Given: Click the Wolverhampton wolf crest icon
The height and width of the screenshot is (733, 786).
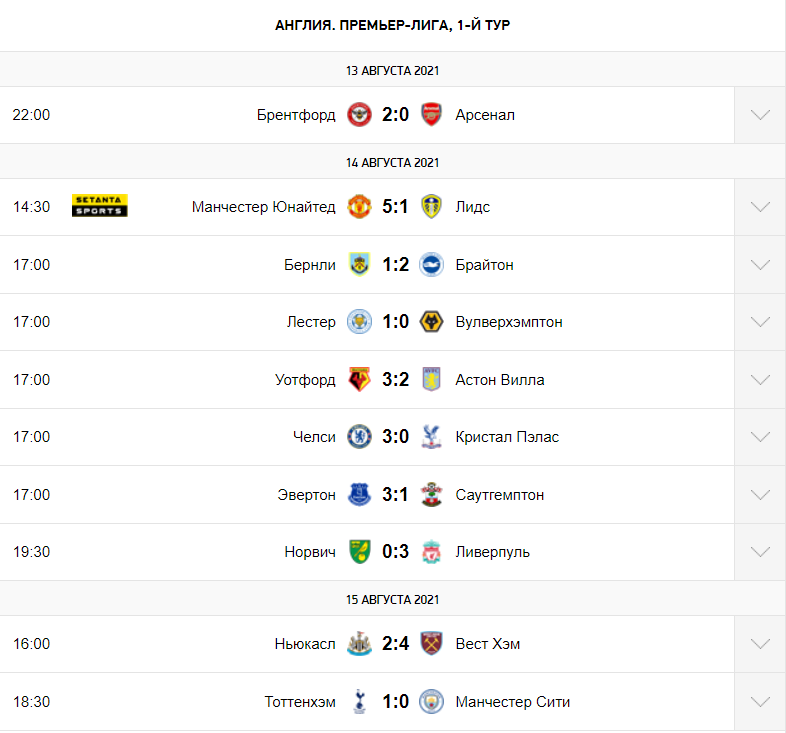Looking at the screenshot, I should pos(431,322).
